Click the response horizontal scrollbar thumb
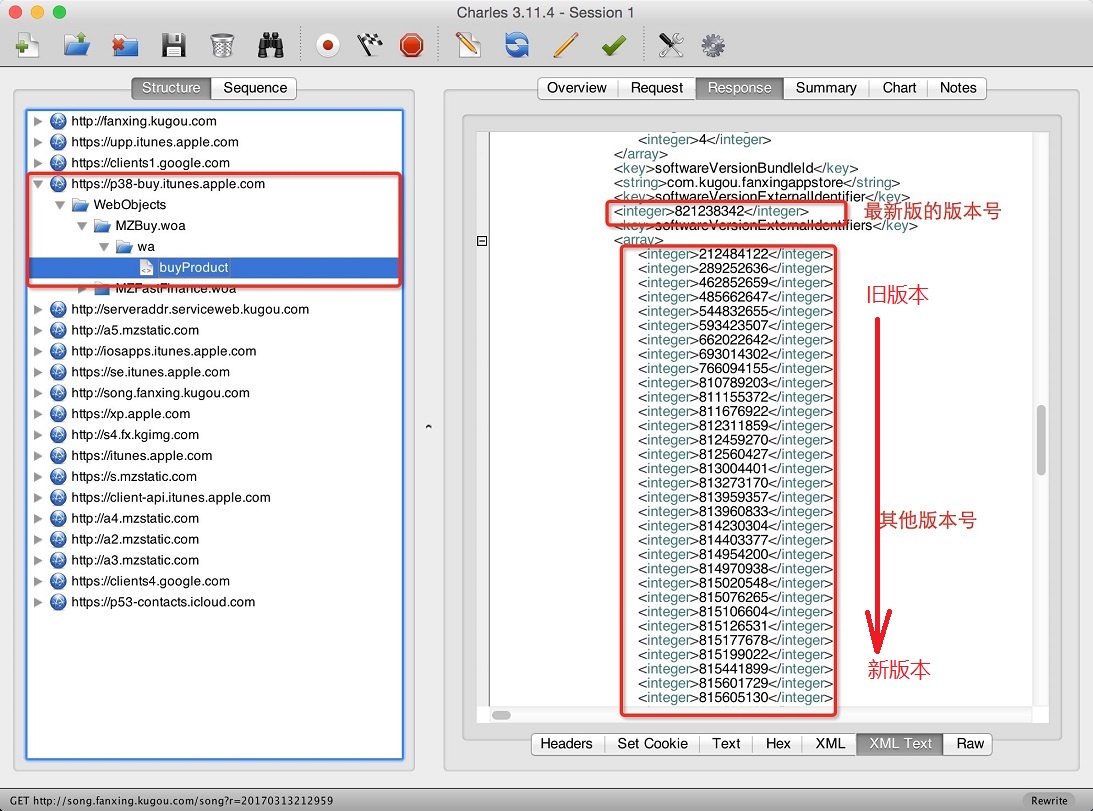The image size is (1093, 811). click(501, 715)
